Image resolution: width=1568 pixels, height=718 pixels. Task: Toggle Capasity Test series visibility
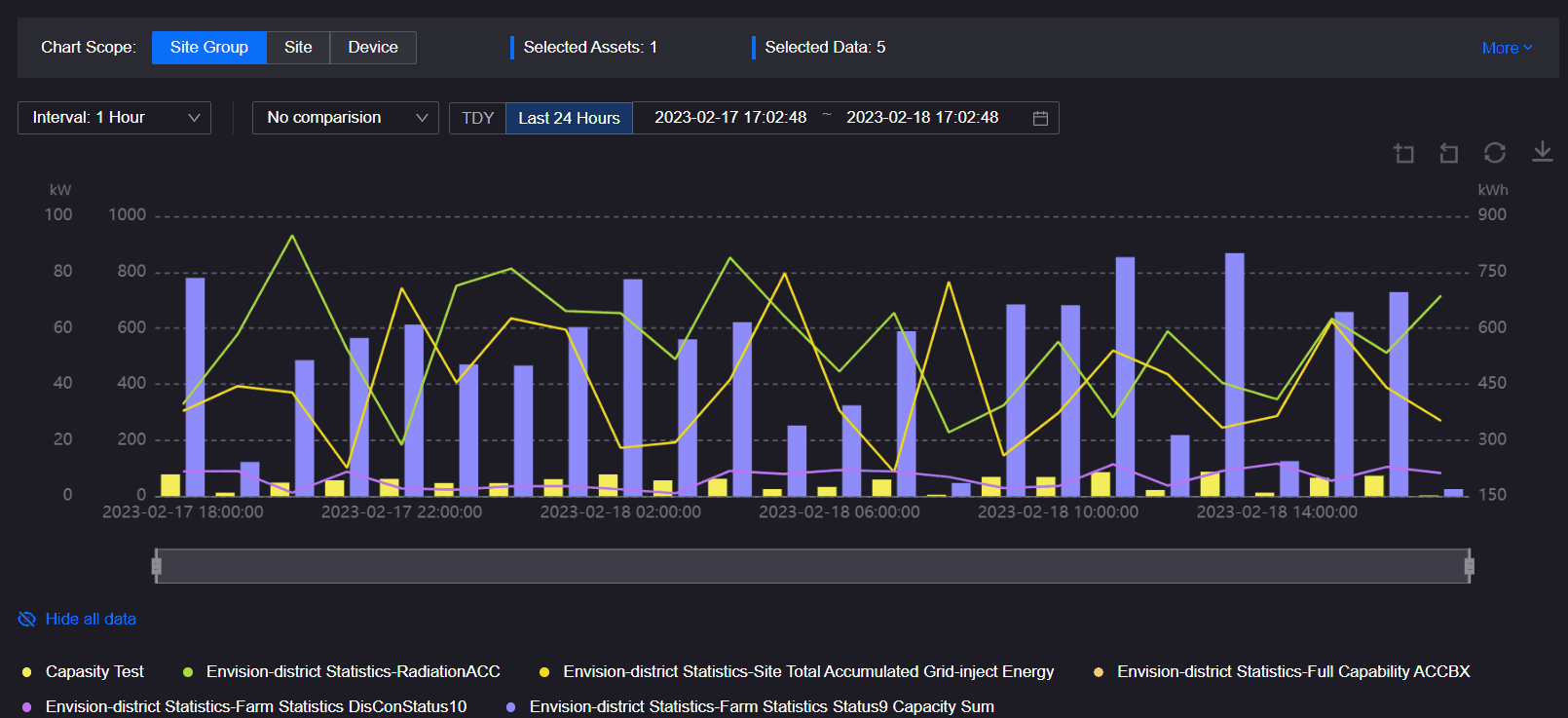[94, 672]
